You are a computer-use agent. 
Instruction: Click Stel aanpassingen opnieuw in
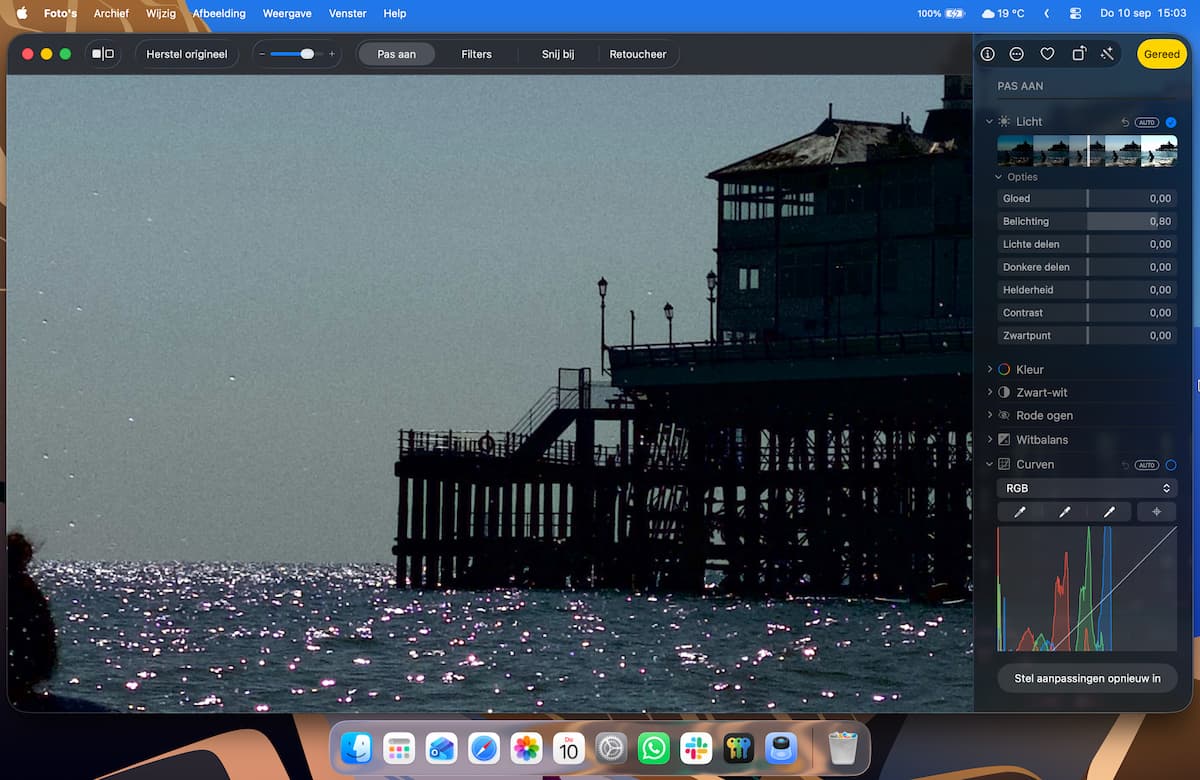tap(1087, 678)
